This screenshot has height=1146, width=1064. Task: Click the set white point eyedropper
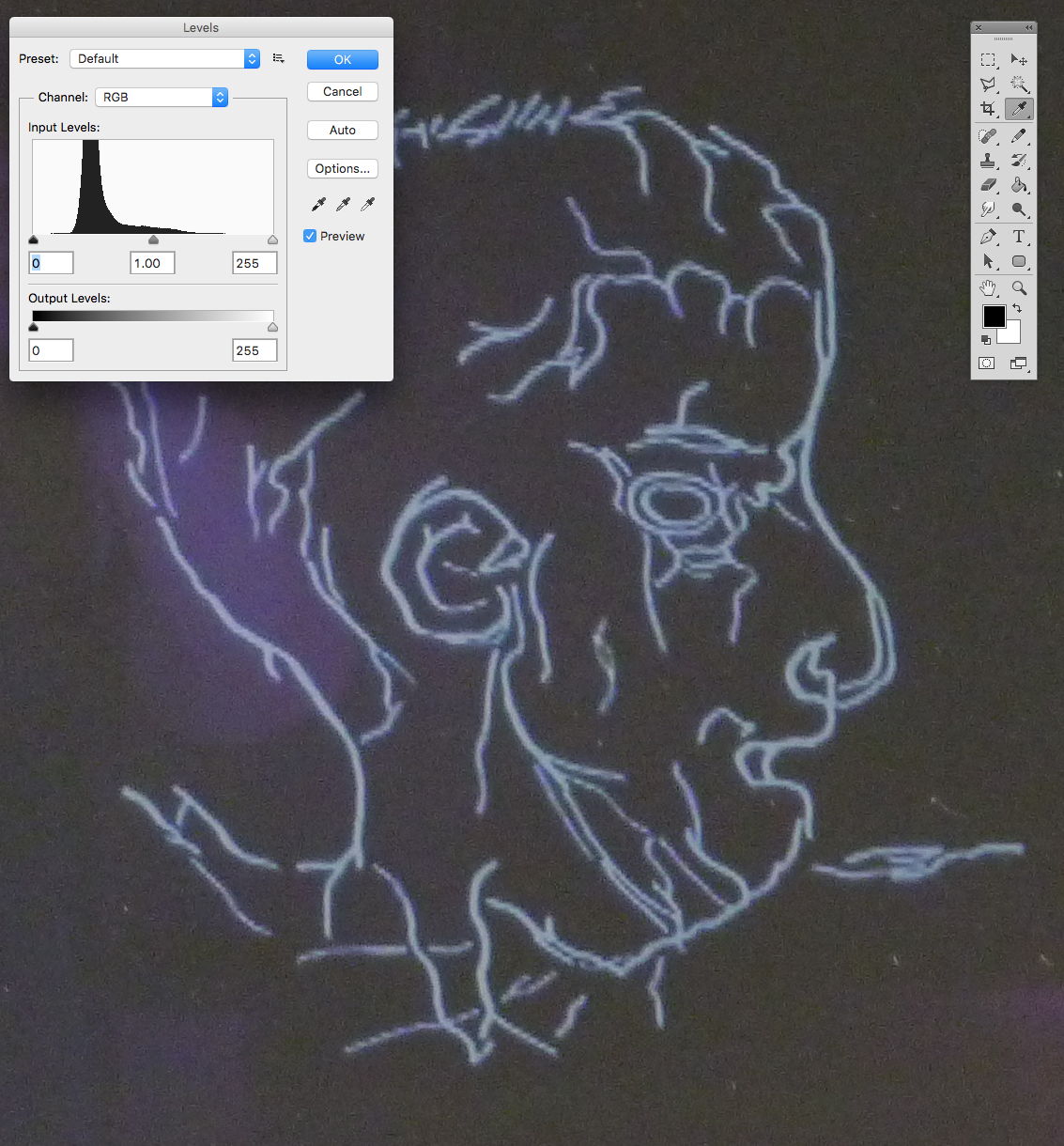point(367,204)
